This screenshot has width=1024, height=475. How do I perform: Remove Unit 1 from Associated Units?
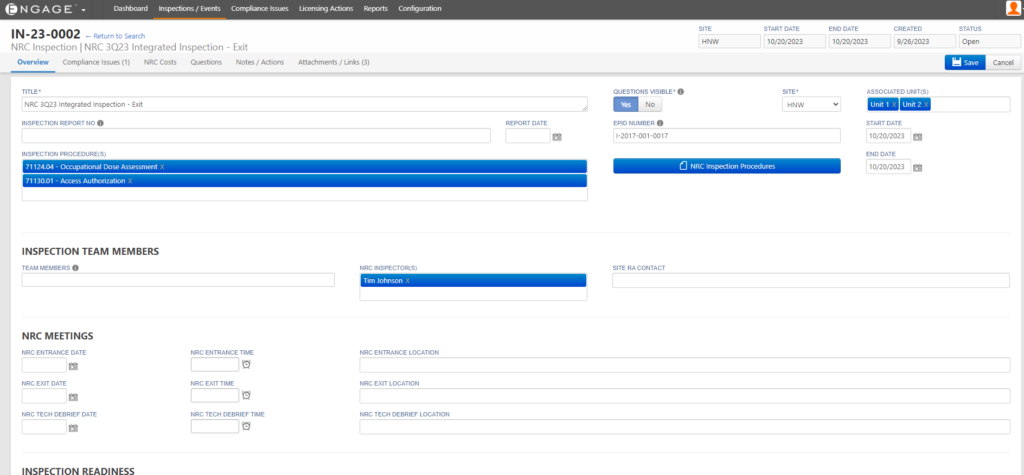[x=893, y=105]
